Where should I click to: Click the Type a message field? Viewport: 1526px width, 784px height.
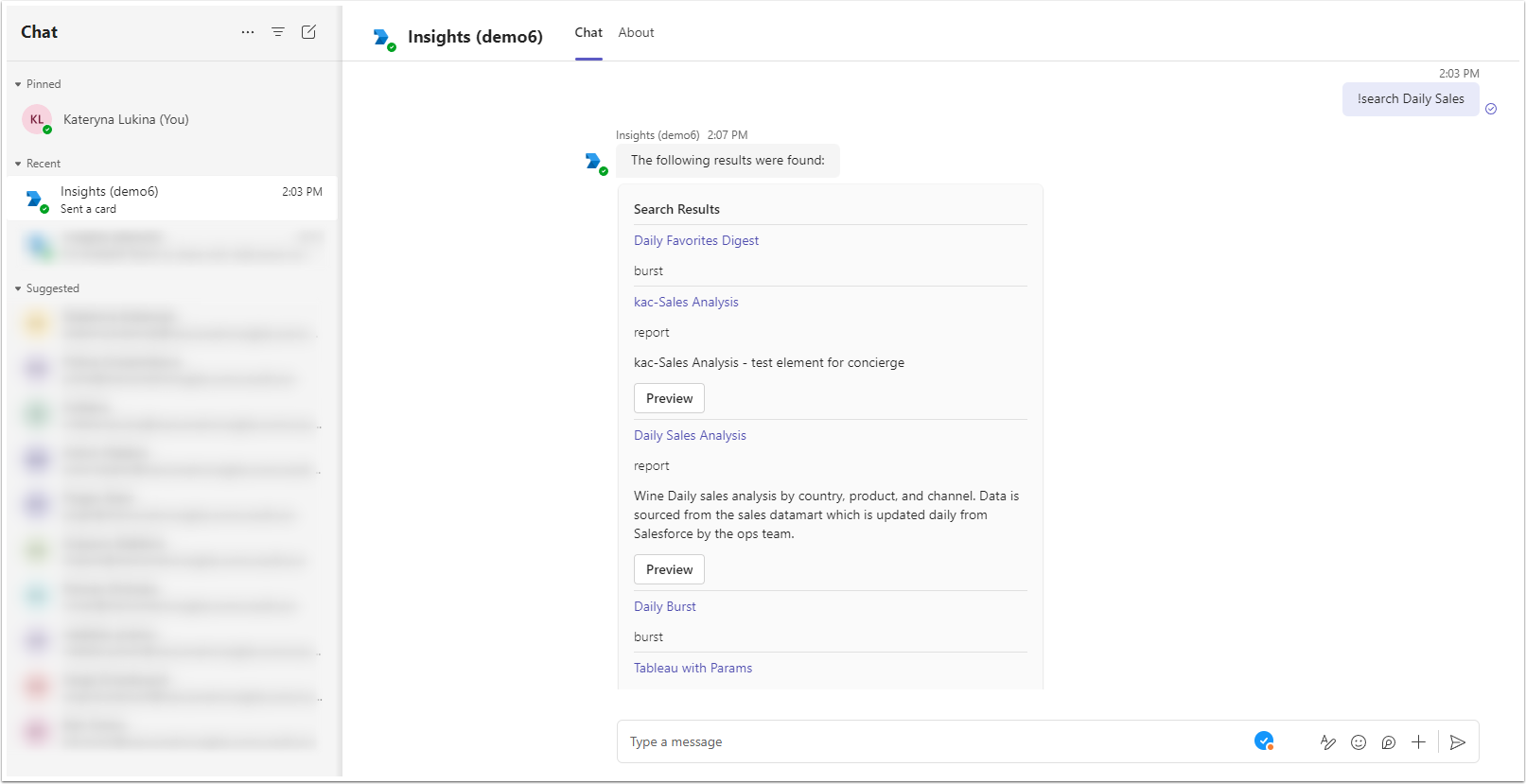pos(927,742)
